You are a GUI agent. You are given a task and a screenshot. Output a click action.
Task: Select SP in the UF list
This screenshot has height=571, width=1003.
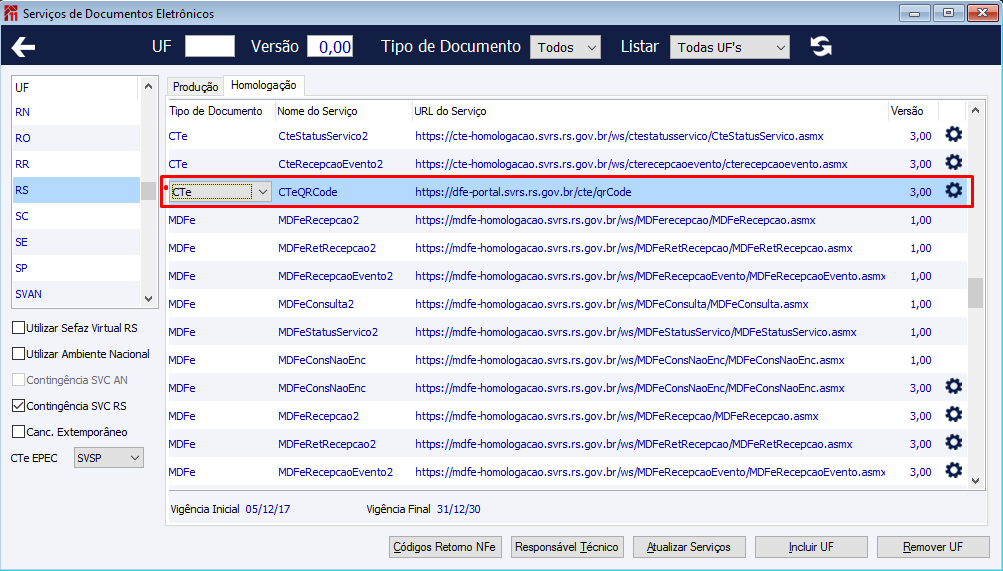pos(76,268)
